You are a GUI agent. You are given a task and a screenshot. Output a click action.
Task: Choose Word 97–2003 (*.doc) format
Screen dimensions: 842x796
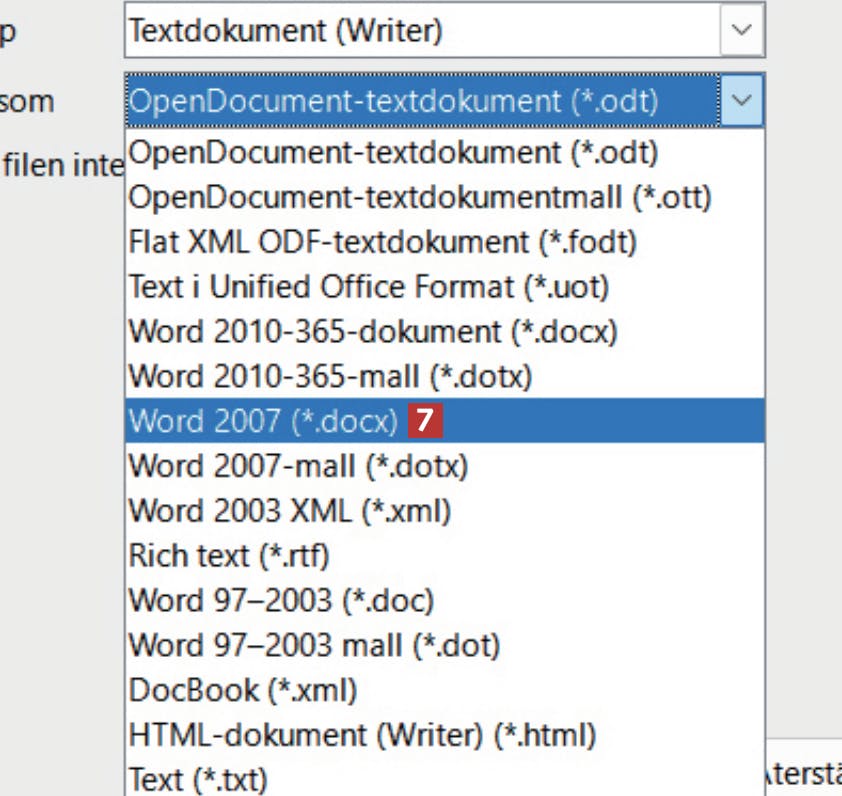click(281, 600)
